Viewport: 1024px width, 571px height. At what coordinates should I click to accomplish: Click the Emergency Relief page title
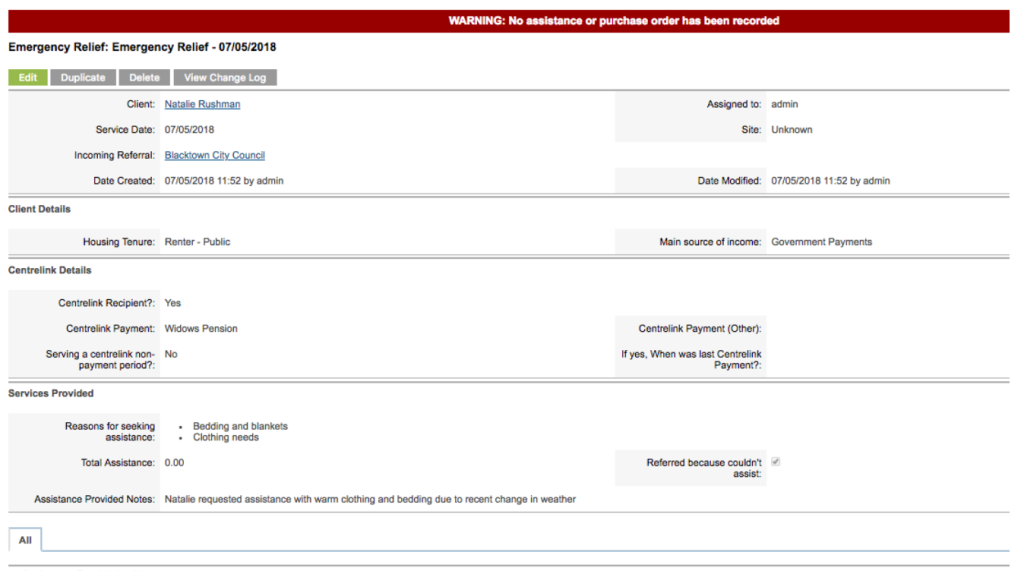(142, 47)
